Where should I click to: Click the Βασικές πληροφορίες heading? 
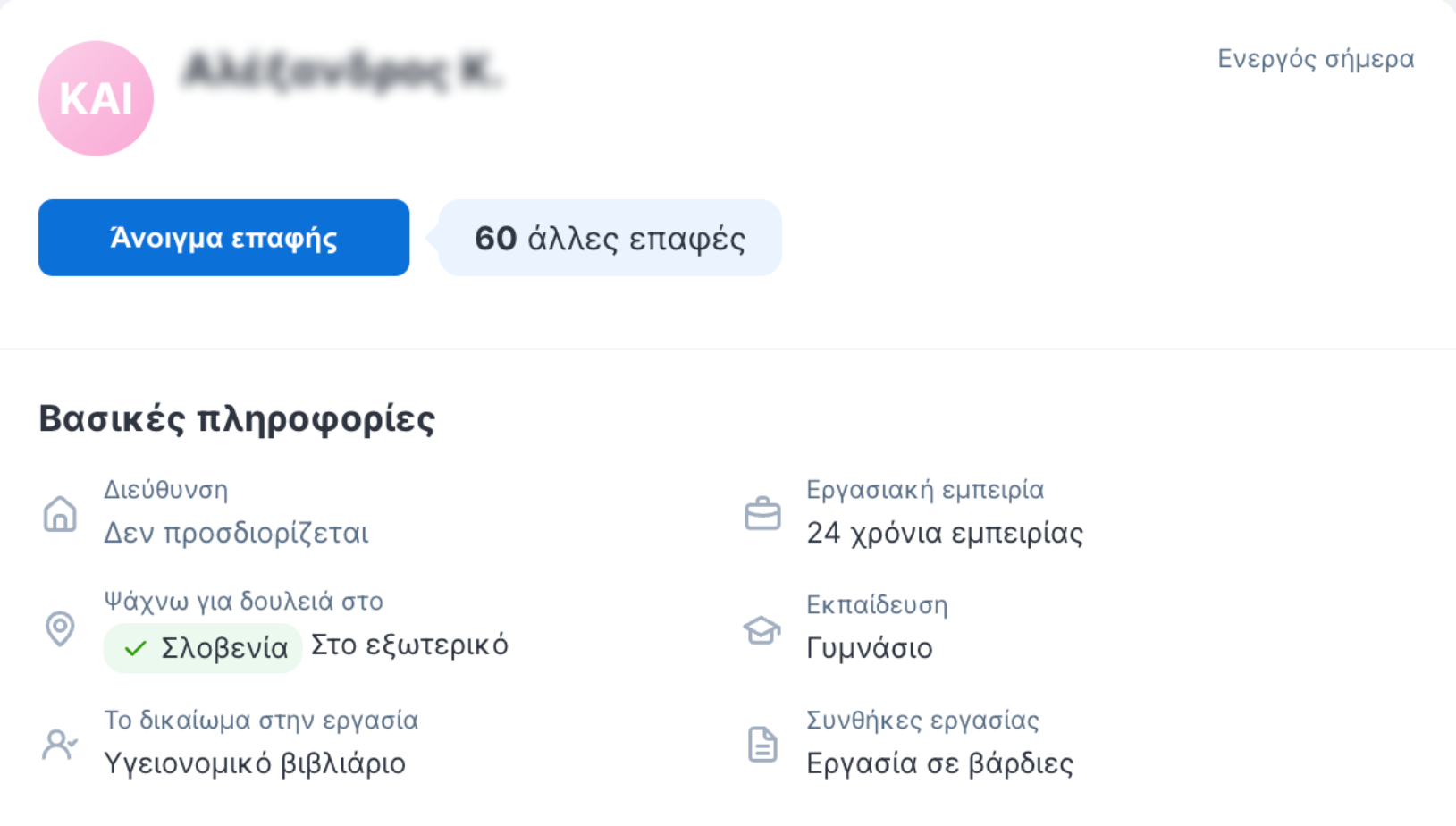coord(237,418)
